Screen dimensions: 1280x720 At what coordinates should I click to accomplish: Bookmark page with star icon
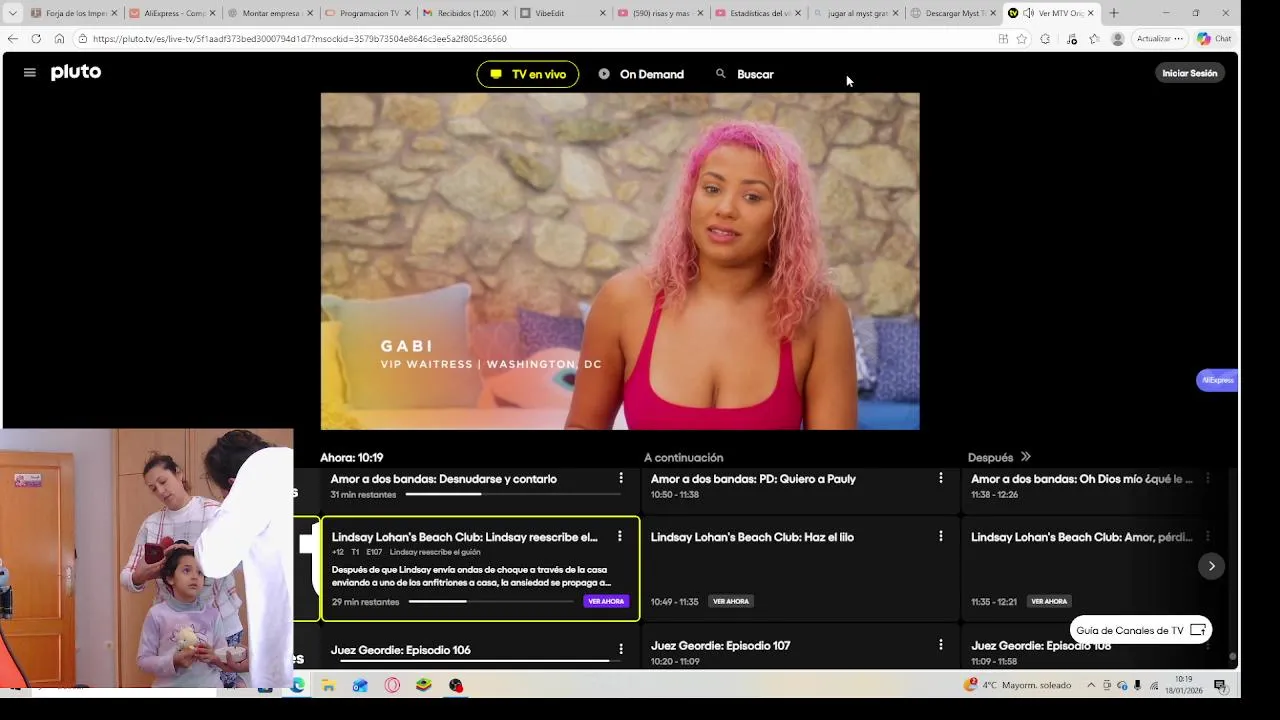1021,39
